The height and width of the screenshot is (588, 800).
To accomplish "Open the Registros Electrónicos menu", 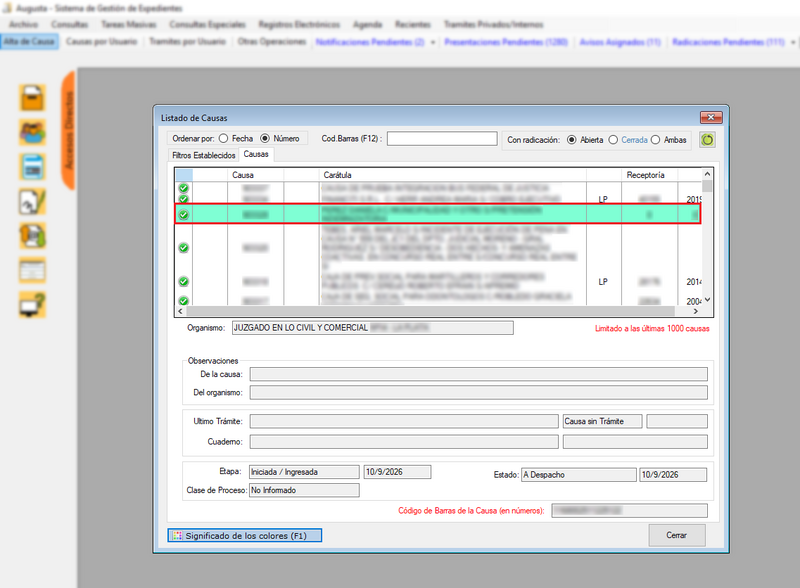I will 299,24.
